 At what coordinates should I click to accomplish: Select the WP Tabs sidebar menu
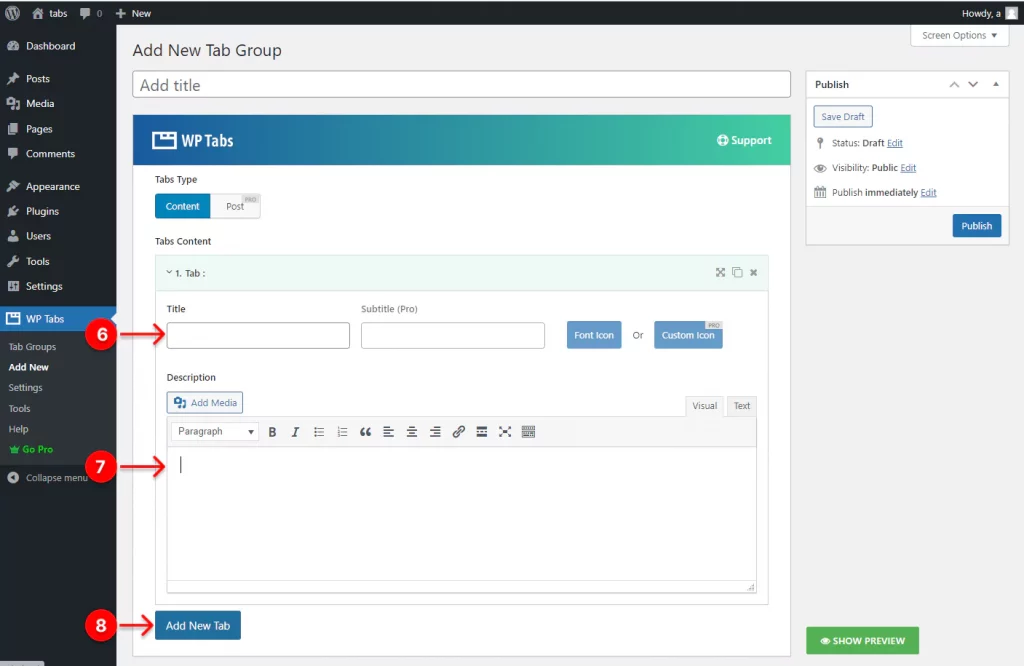point(58,319)
